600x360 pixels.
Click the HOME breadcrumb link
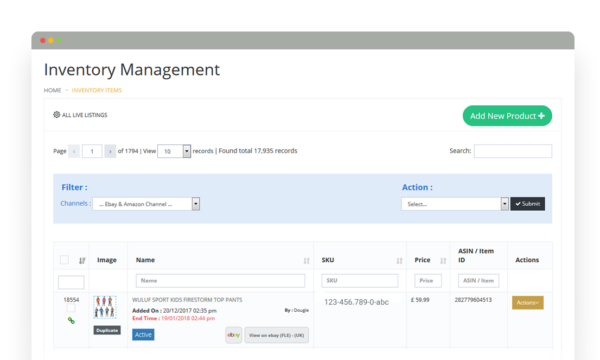52,90
